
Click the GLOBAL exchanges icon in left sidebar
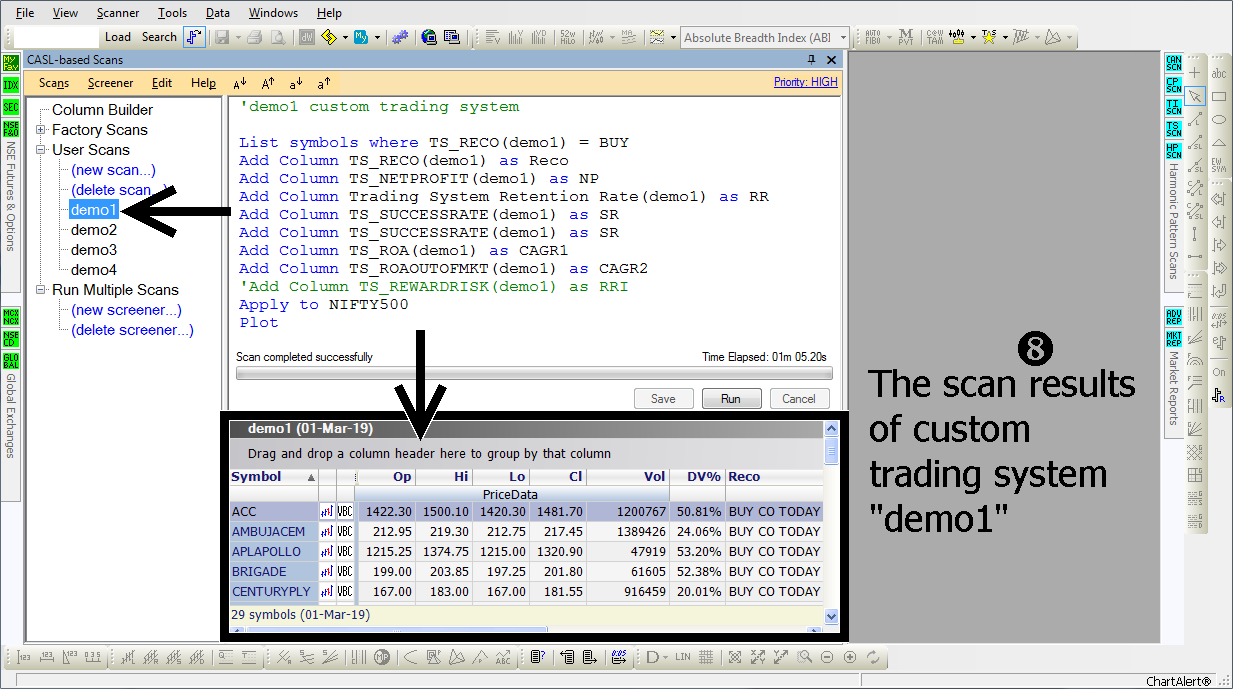click(x=11, y=361)
